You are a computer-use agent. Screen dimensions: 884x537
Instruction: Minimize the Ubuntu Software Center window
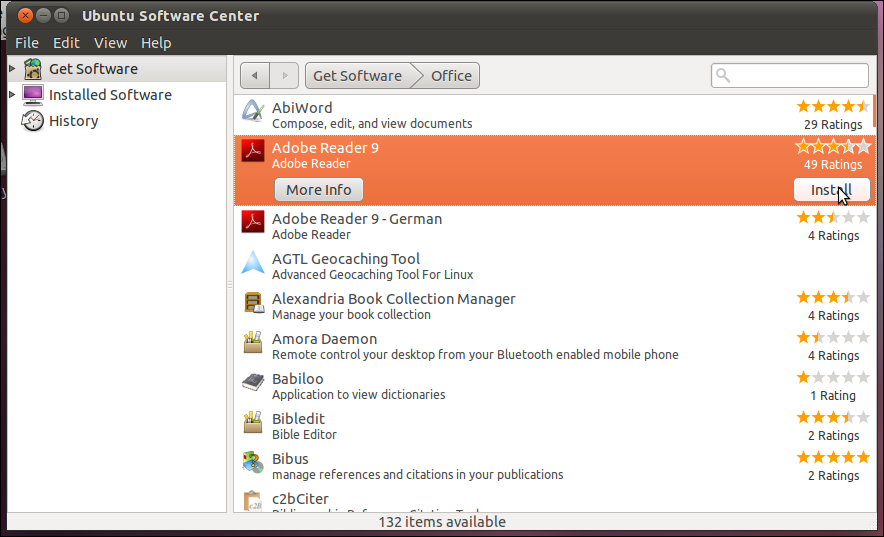point(43,16)
